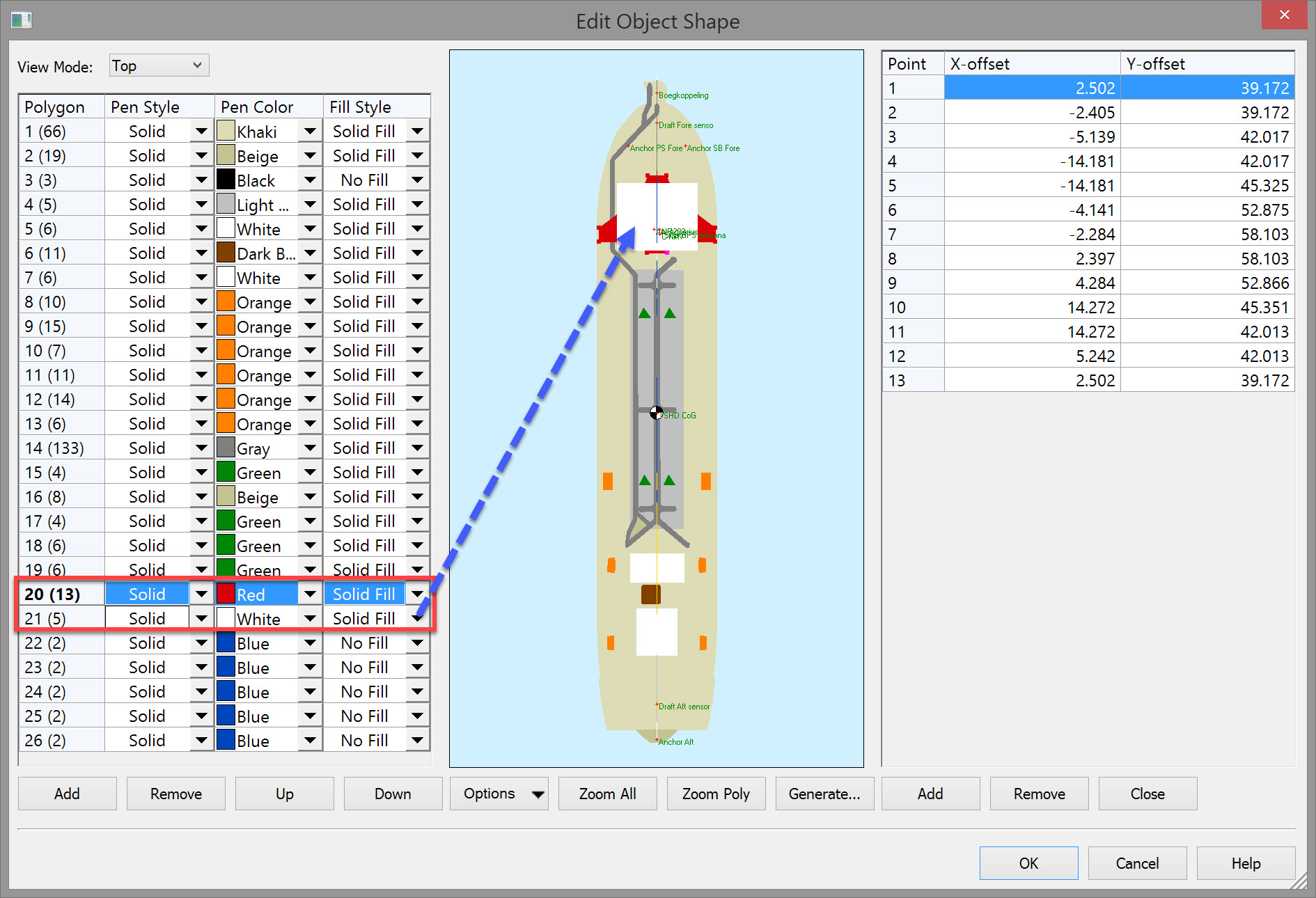Expand Pen Style dropdown for polygon 3
1316x898 pixels.
pyautogui.click(x=201, y=180)
